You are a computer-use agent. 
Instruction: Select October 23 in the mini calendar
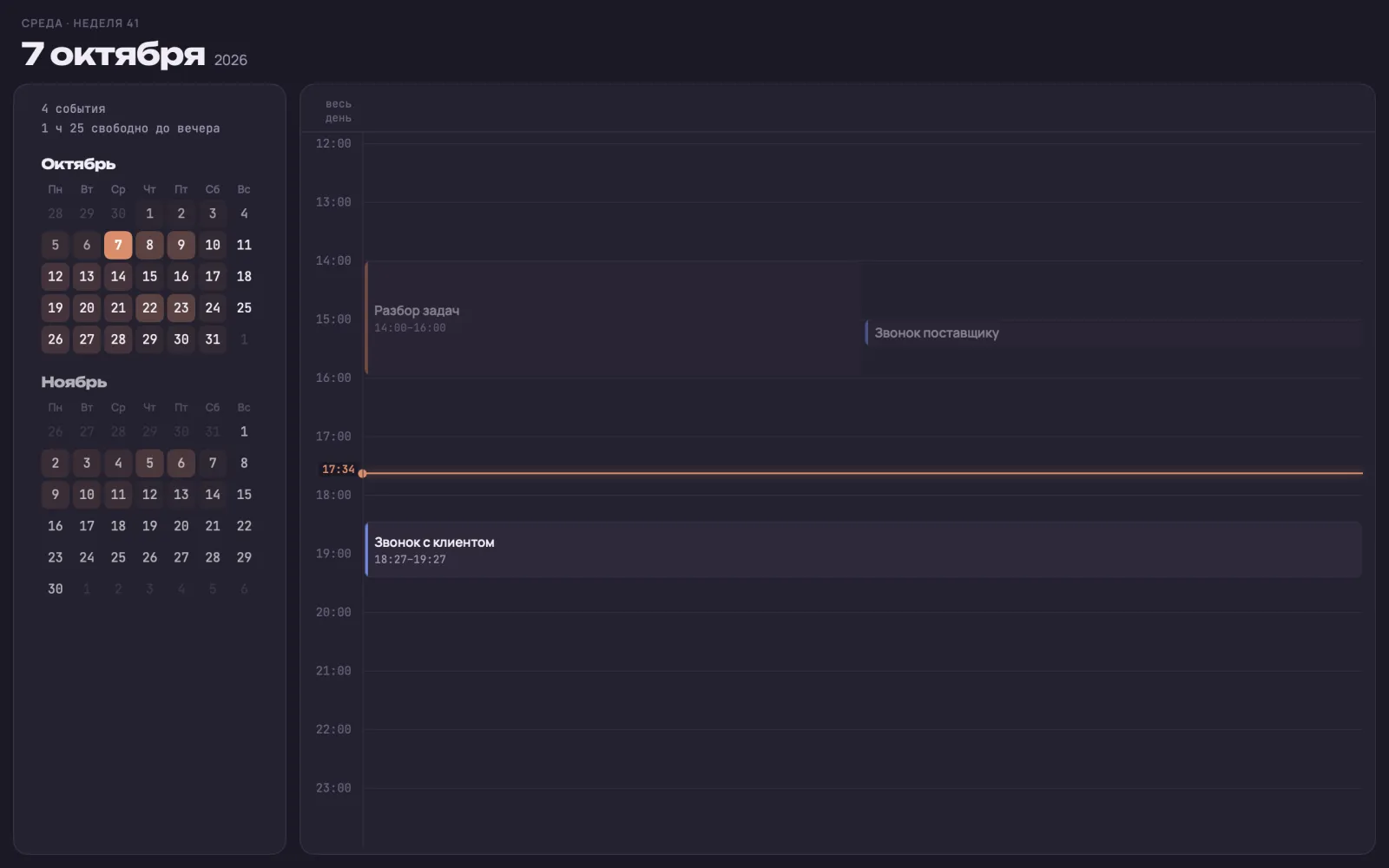(181, 307)
